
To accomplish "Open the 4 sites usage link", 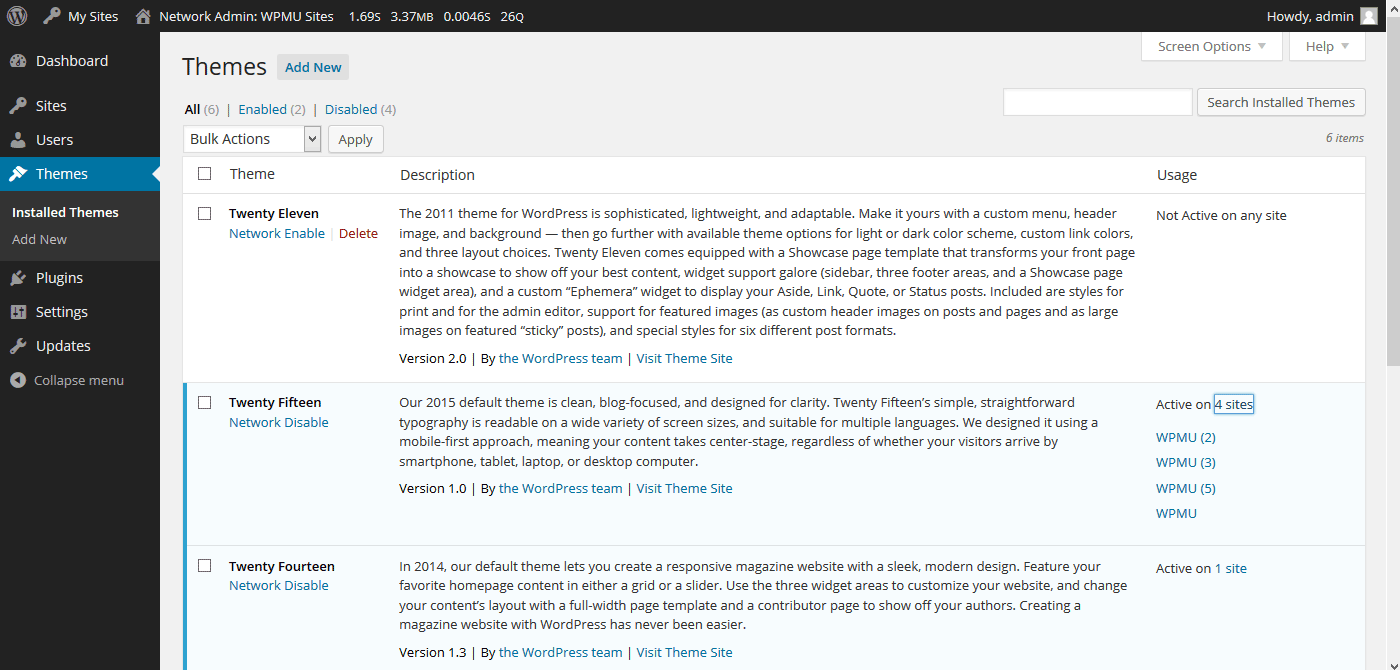I will (1233, 404).
